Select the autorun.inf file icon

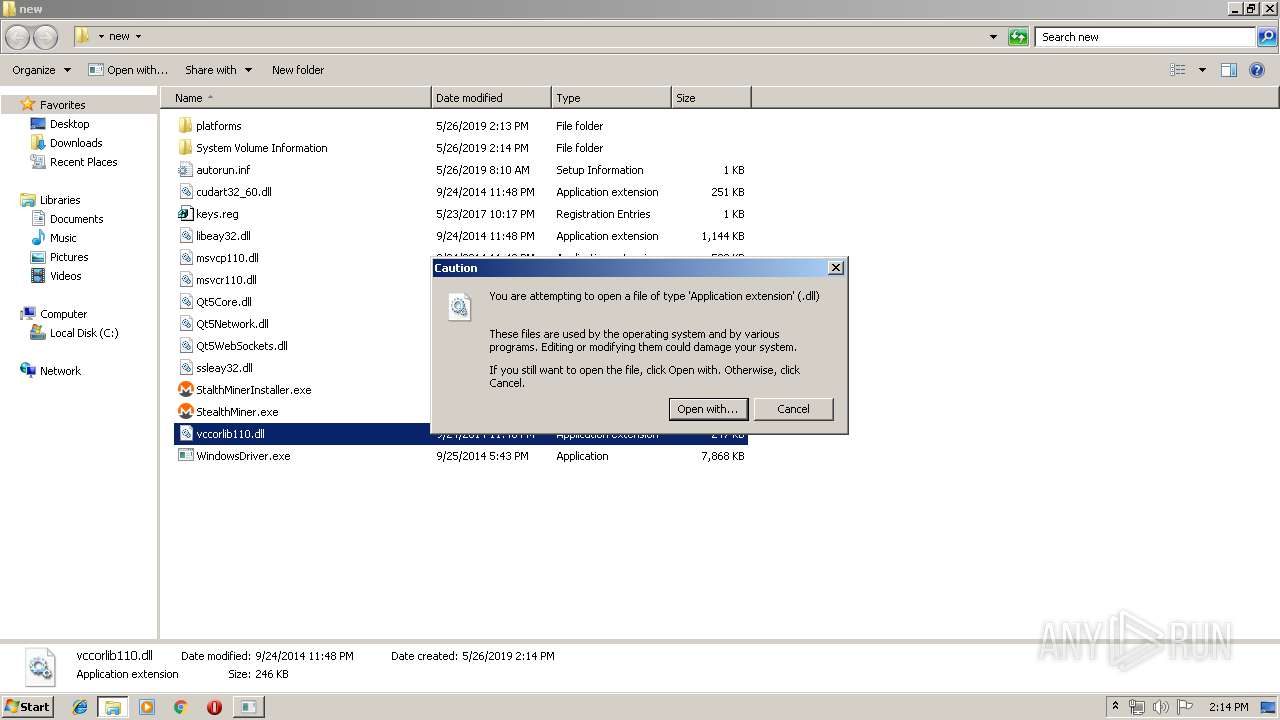(x=185, y=170)
